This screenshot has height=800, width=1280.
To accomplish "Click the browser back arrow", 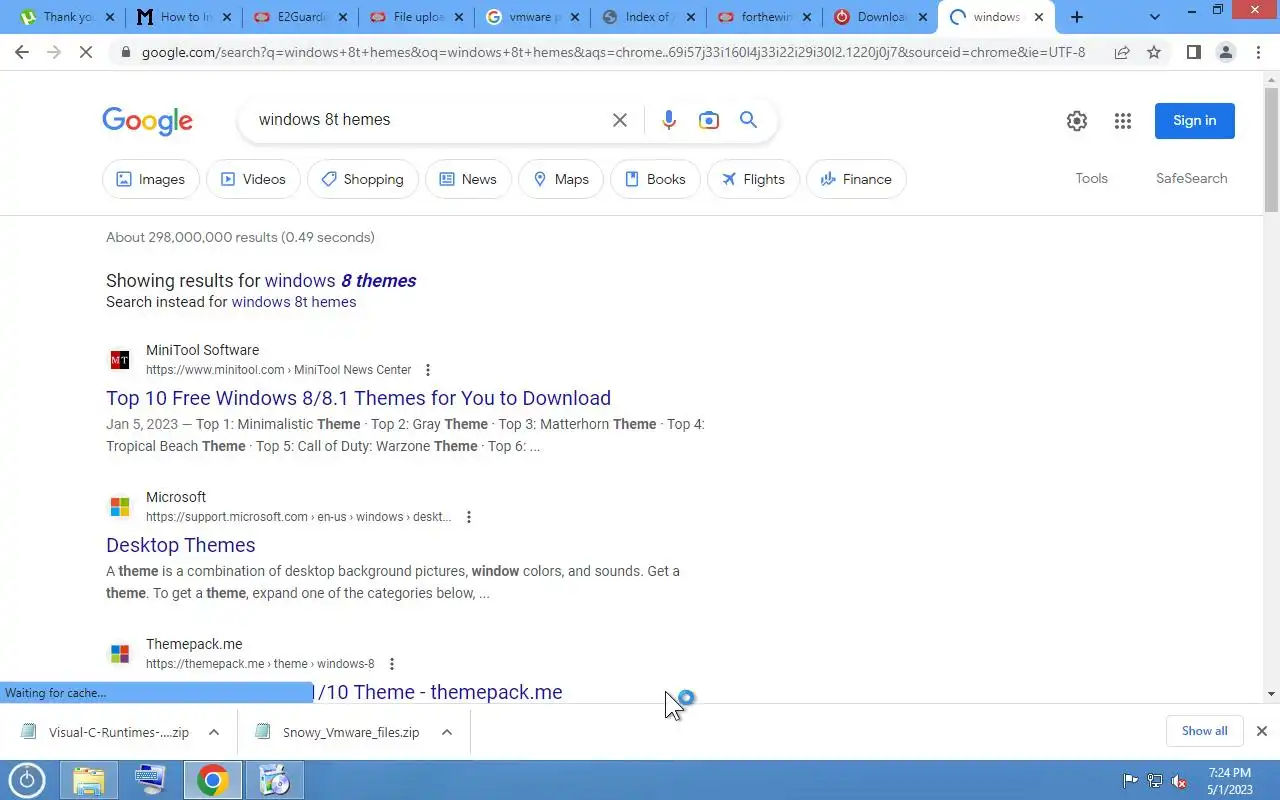I will [22, 52].
